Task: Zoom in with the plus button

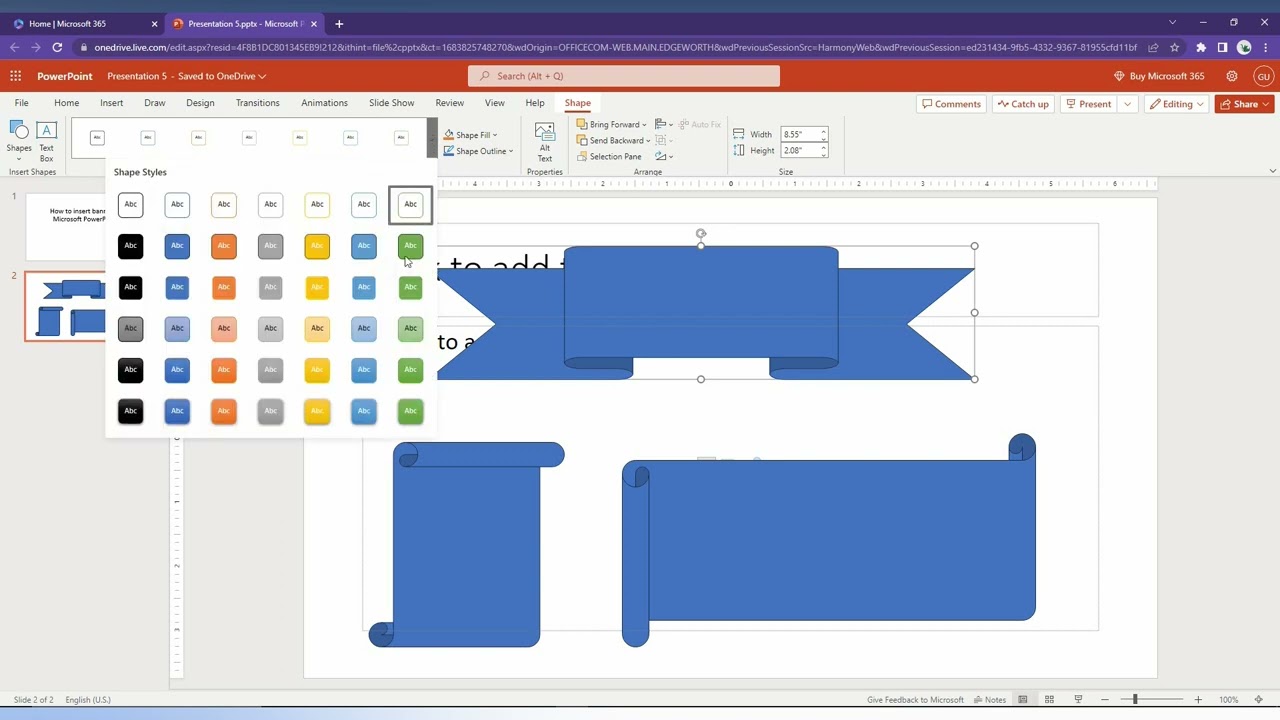Action: [1198, 700]
